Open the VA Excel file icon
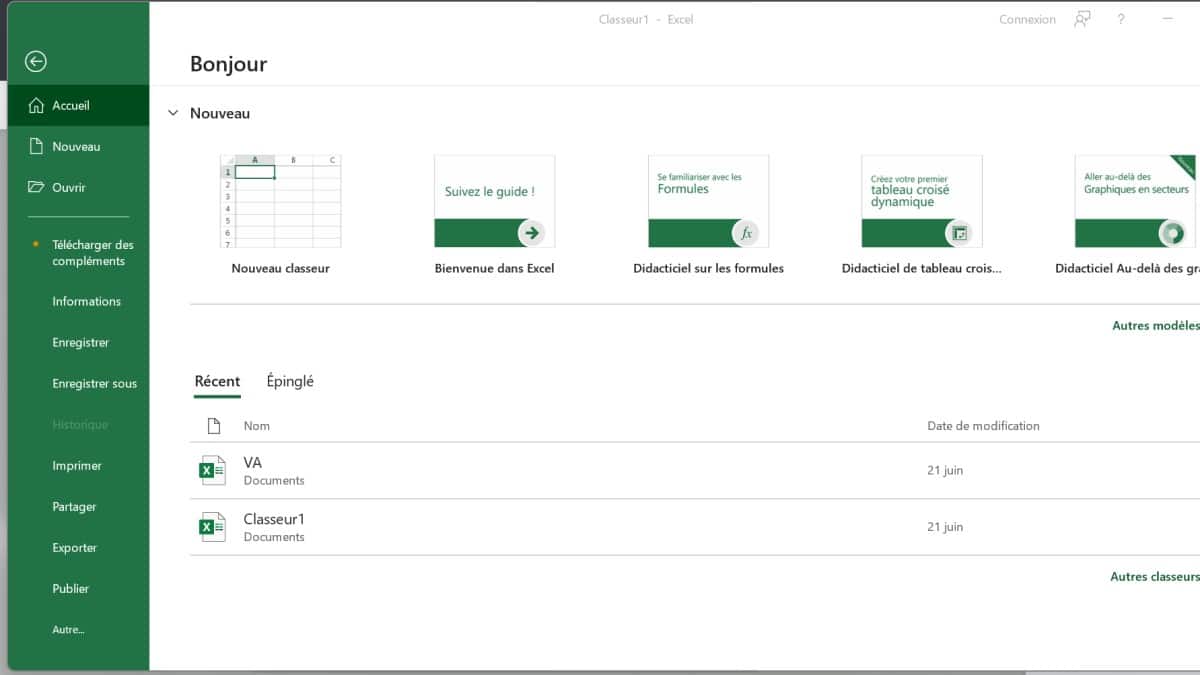The height and width of the screenshot is (675, 1200). (x=212, y=470)
